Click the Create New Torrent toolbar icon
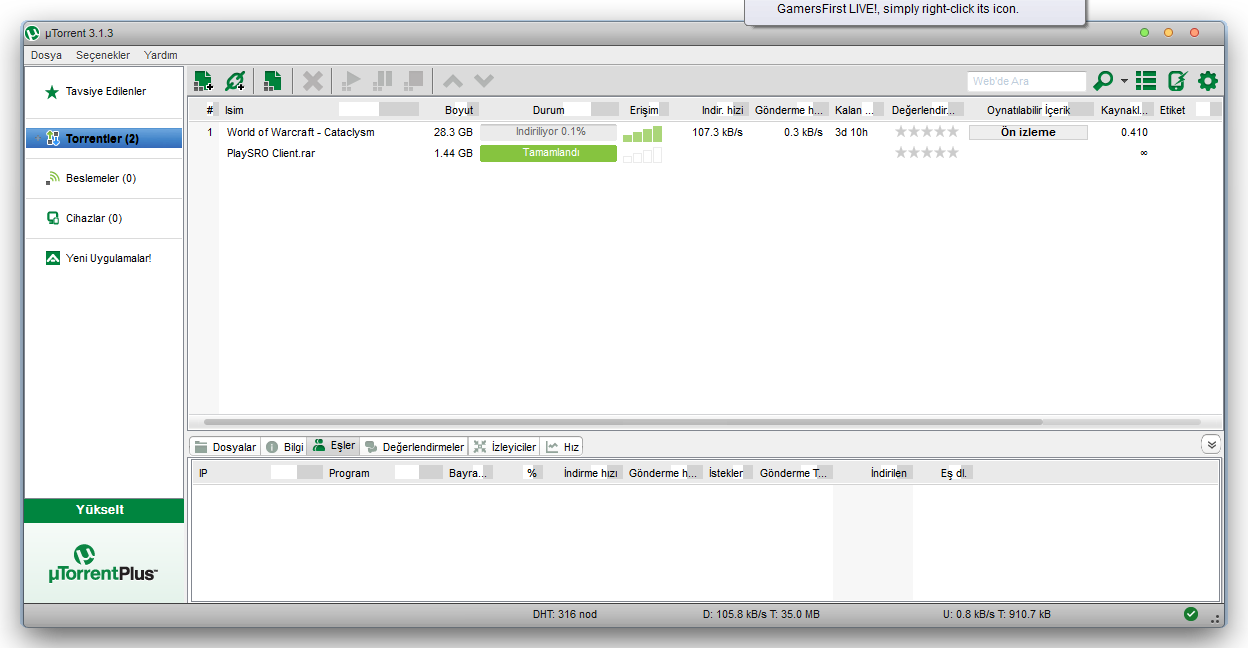1248x648 pixels. point(272,81)
